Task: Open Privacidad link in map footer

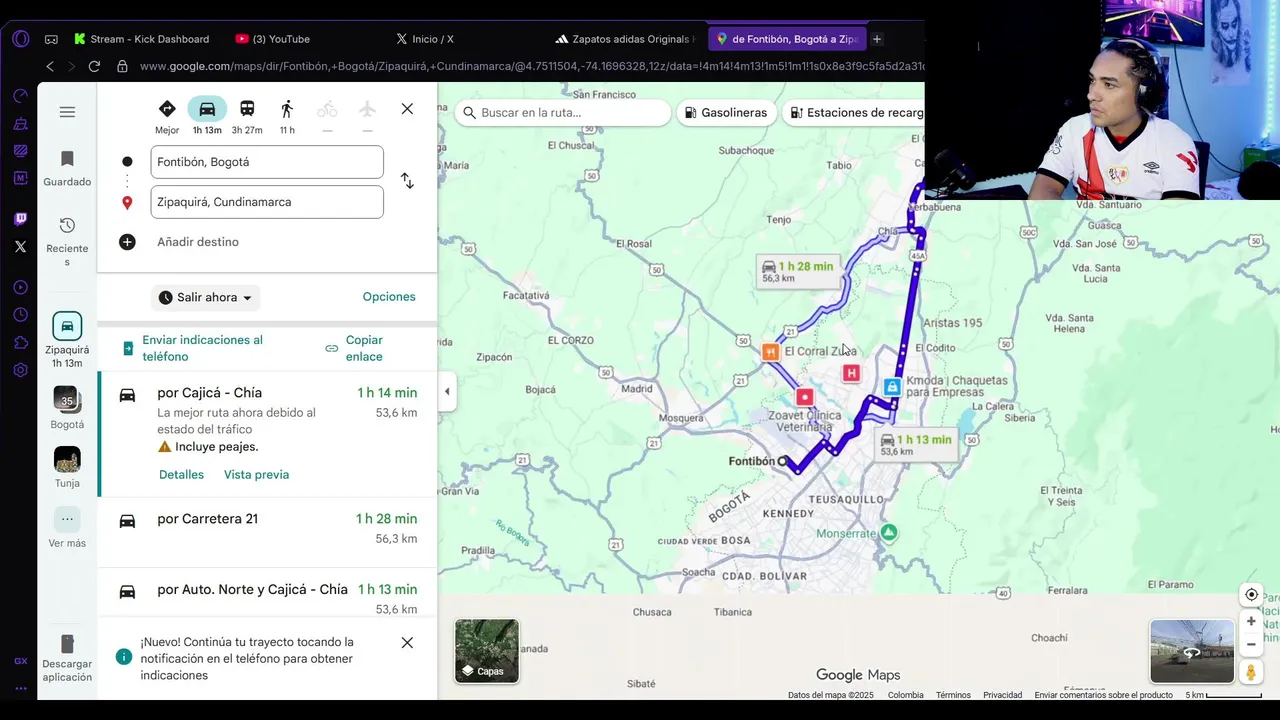Action: (x=1002, y=695)
